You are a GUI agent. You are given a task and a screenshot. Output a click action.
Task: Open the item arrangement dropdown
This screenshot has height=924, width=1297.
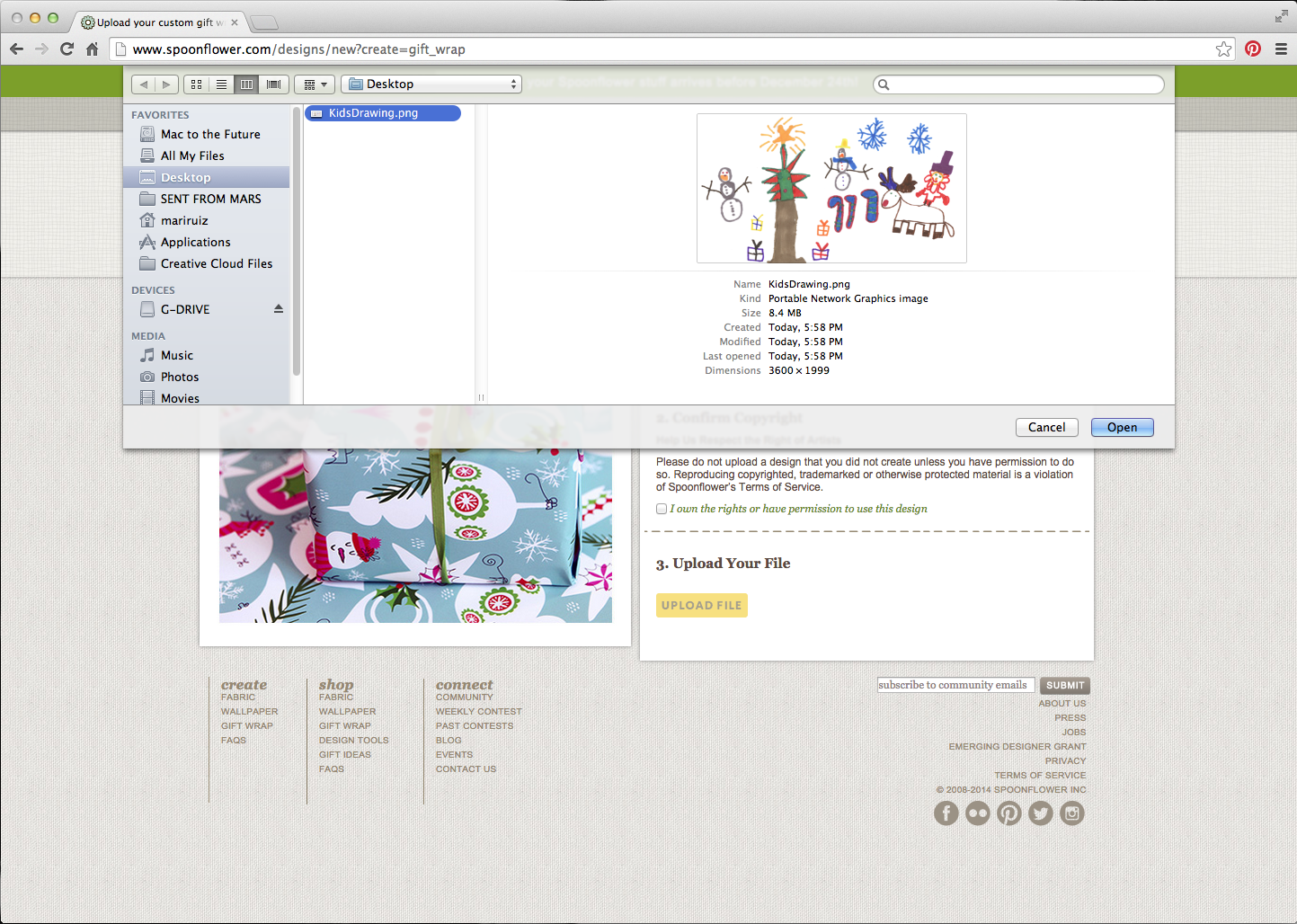coord(315,84)
